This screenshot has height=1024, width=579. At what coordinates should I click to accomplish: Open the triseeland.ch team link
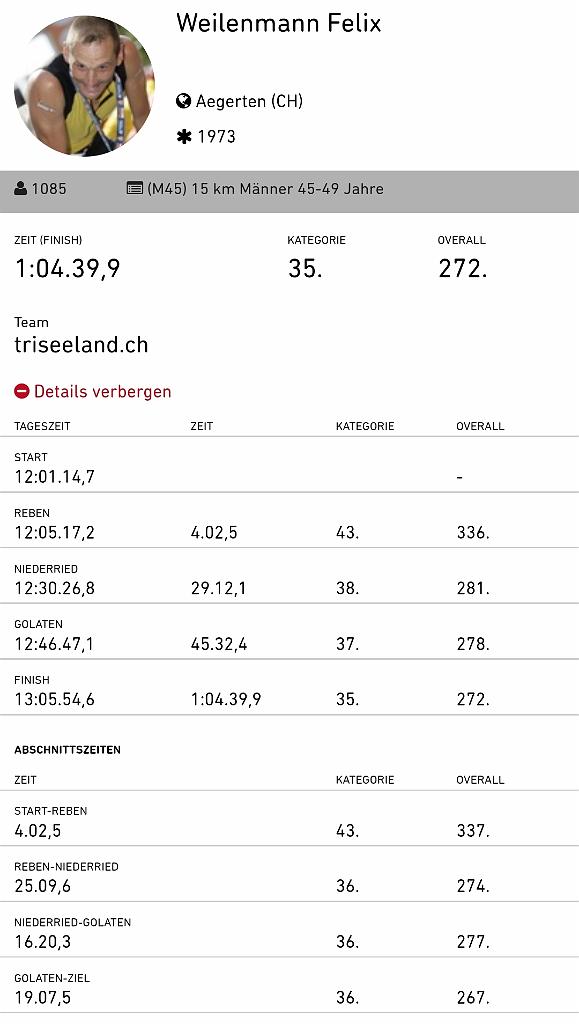81,345
